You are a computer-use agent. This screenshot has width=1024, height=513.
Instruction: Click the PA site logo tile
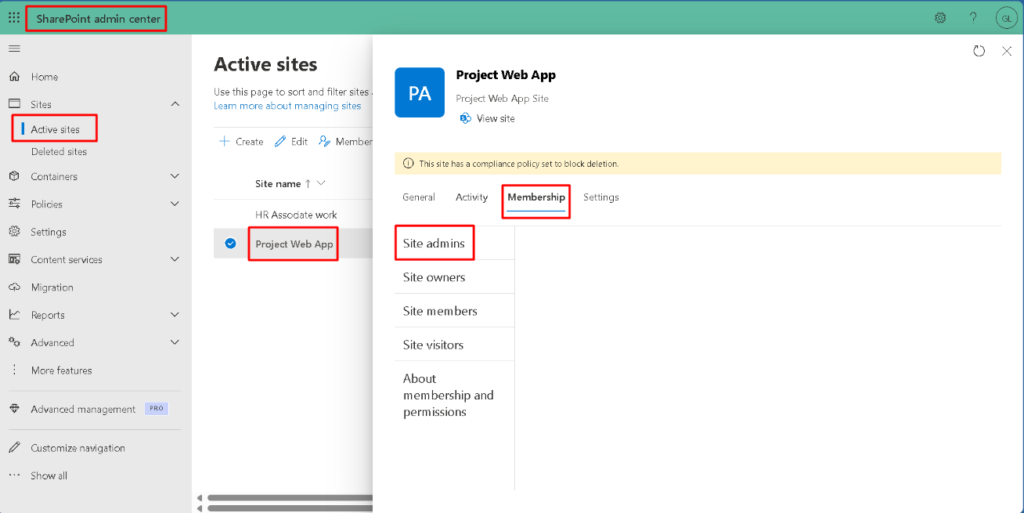(419, 93)
